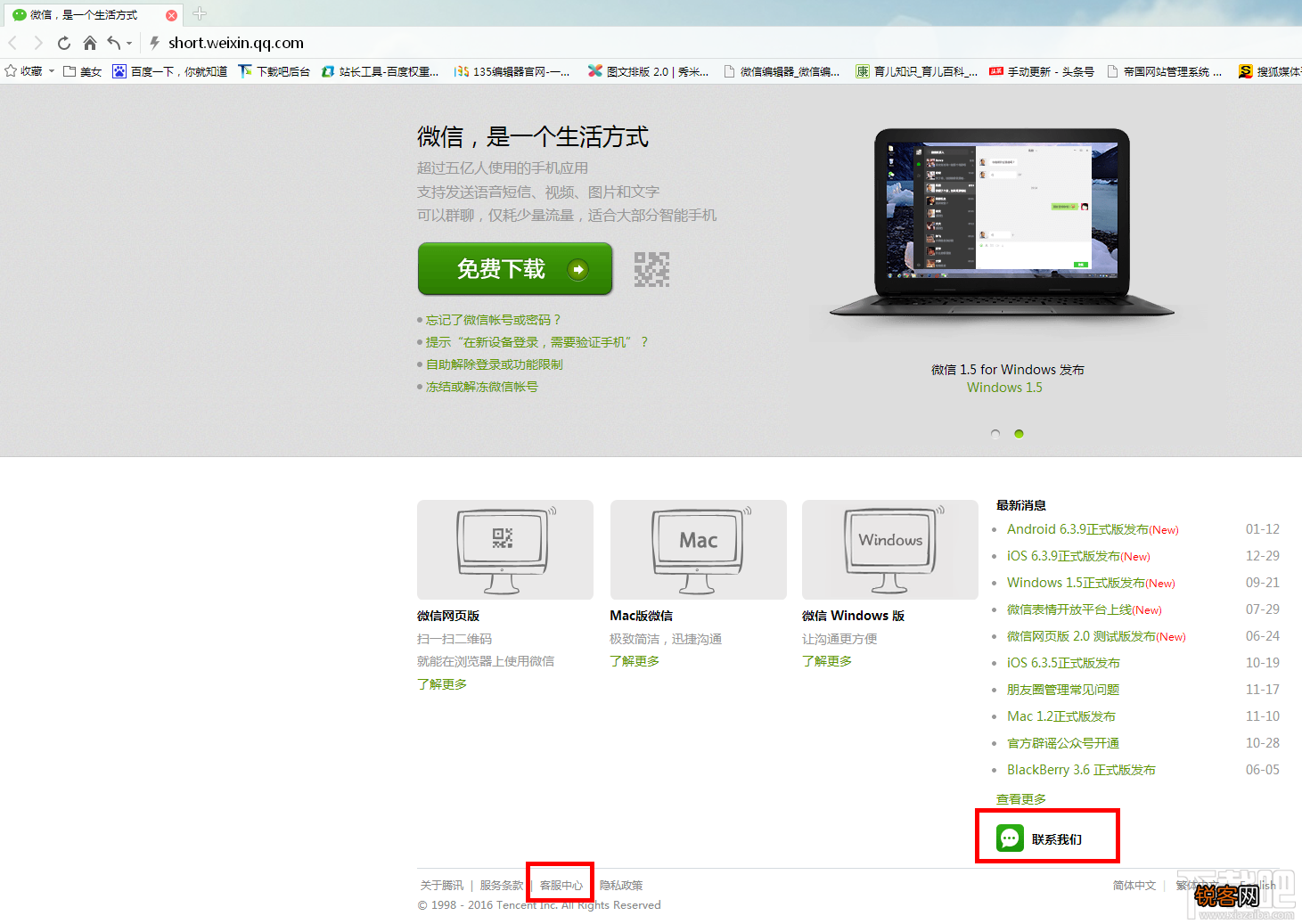Click the green 免费下载 button
Viewport: 1302px width, 924px height.
[x=515, y=268]
